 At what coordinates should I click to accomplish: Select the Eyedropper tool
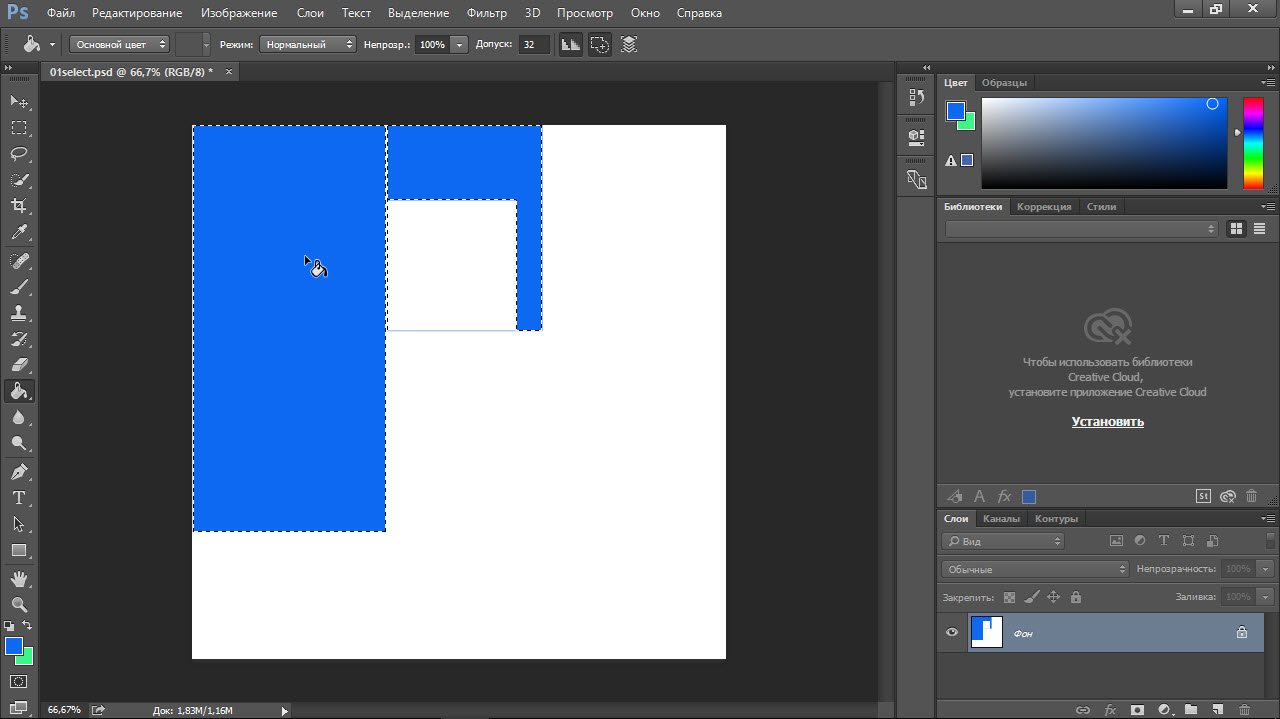point(19,233)
